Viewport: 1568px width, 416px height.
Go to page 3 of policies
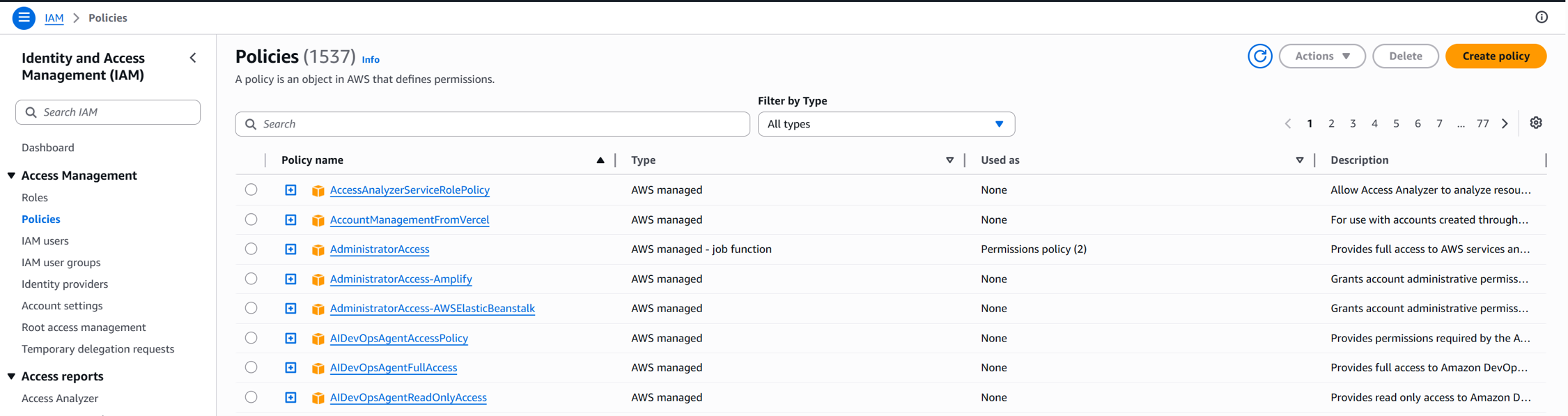click(1353, 124)
